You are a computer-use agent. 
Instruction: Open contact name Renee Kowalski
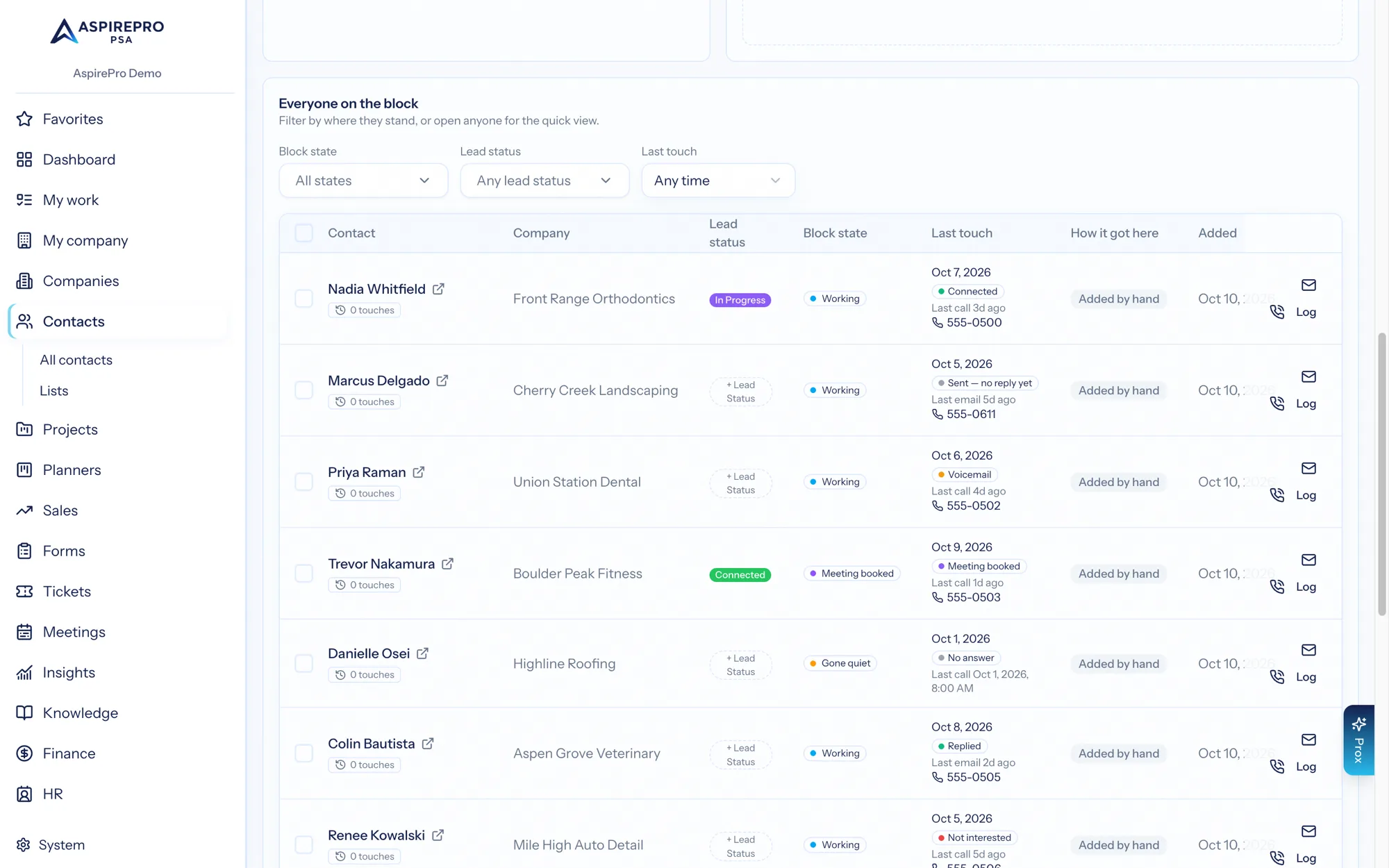[x=376, y=835]
